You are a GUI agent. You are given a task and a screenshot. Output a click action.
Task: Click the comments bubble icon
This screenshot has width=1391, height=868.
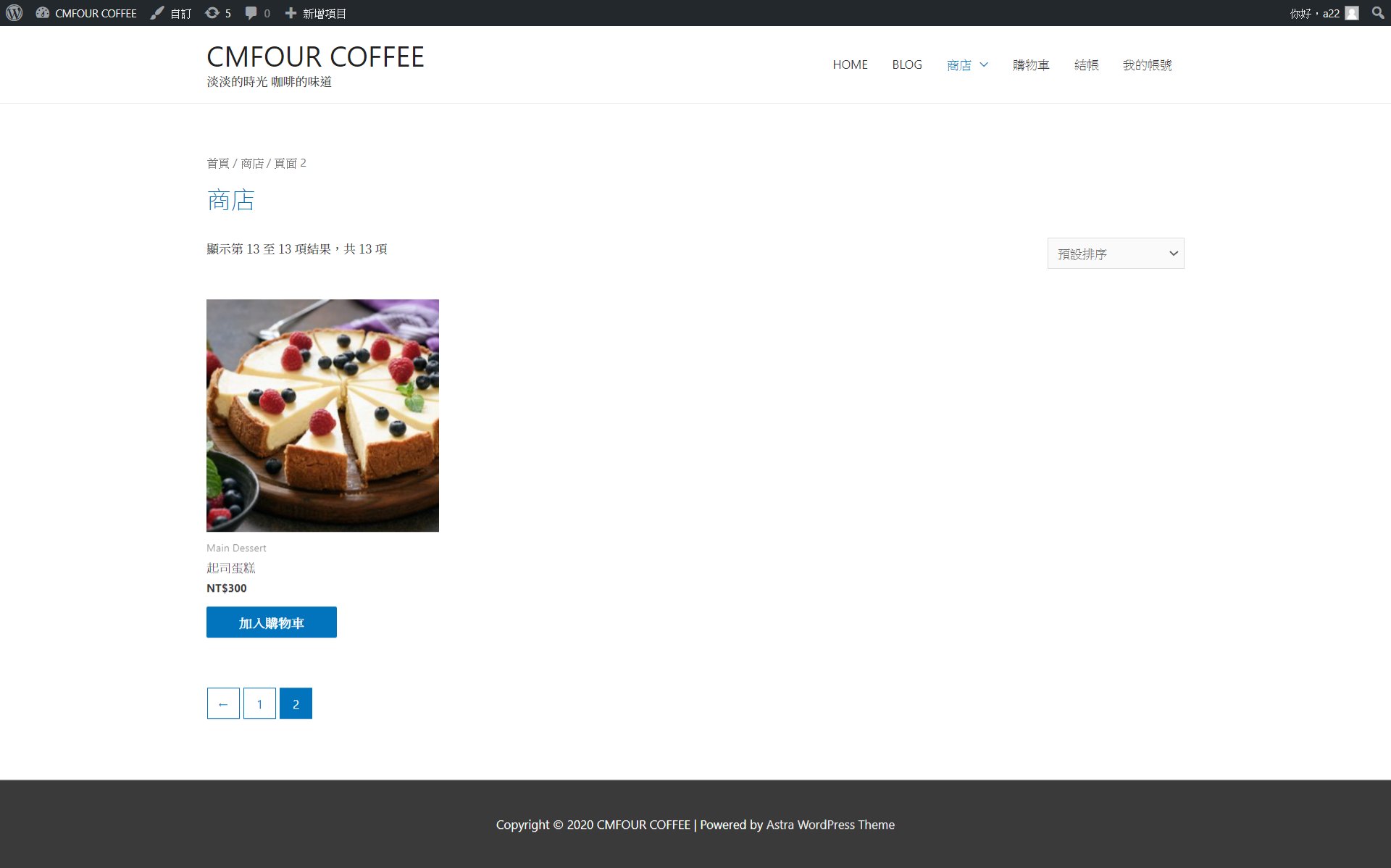(x=251, y=13)
